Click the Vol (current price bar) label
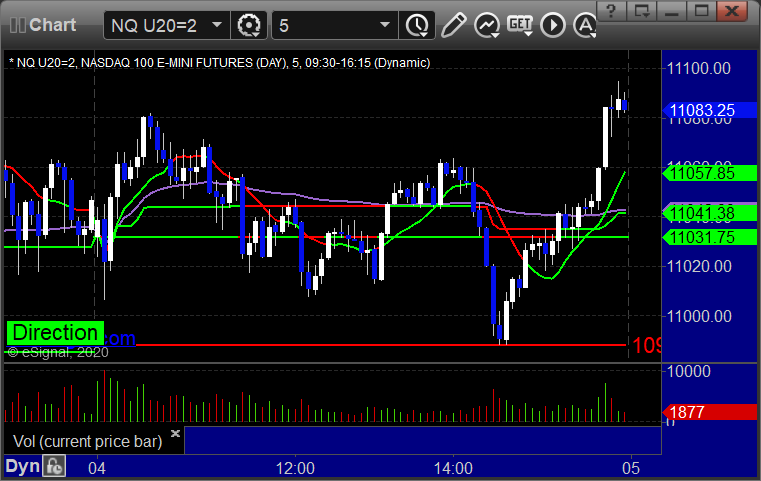 [x=87, y=441]
